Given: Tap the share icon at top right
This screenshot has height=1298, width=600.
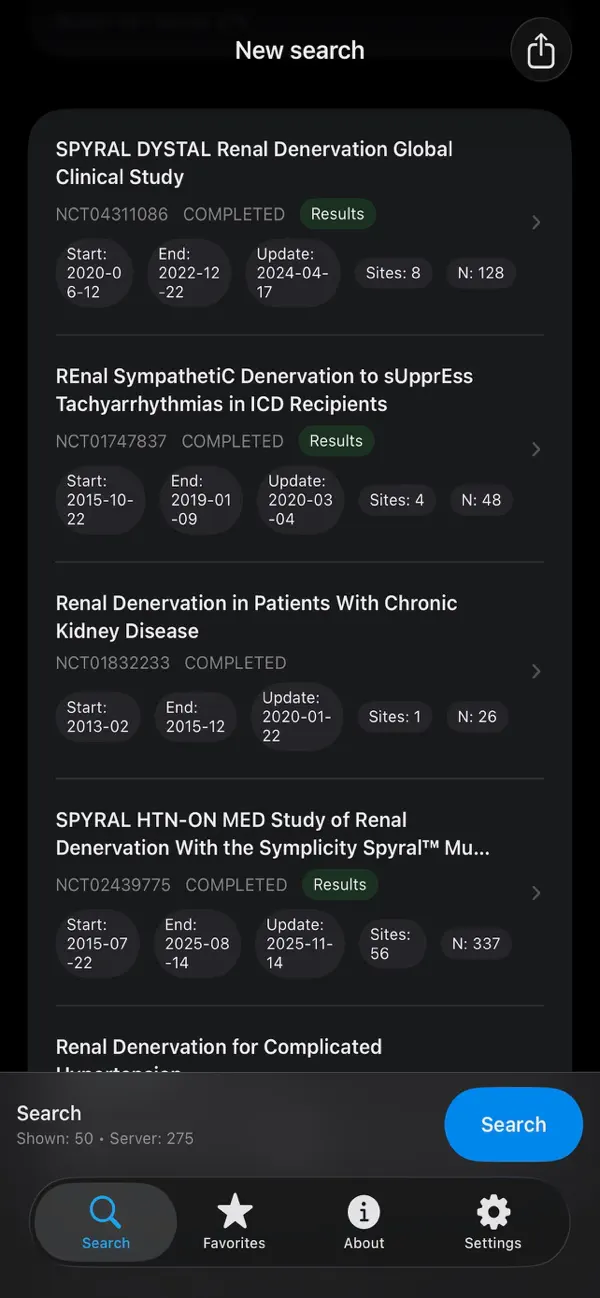Looking at the screenshot, I should tap(540, 50).
